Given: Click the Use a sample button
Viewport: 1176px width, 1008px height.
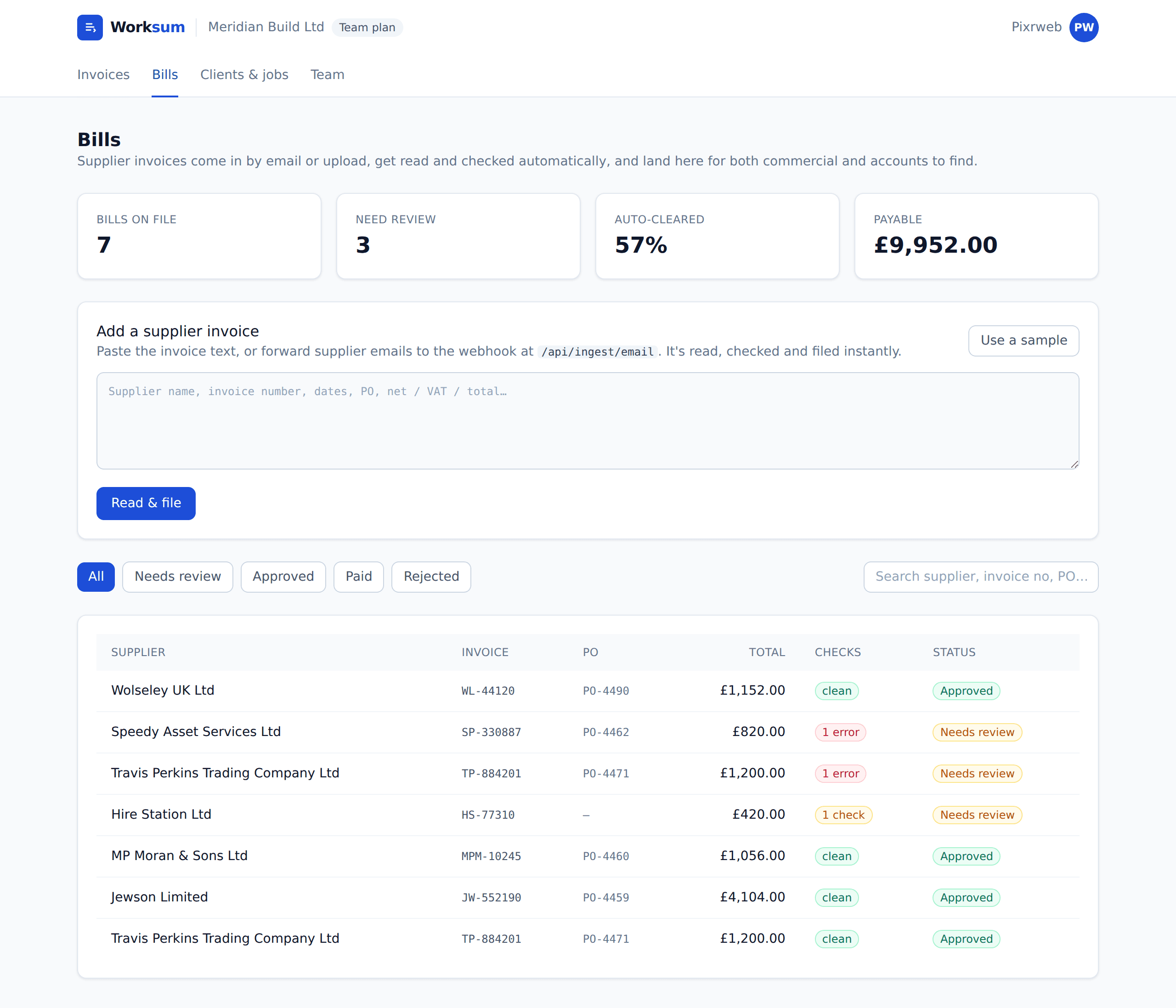Looking at the screenshot, I should pos(1023,340).
